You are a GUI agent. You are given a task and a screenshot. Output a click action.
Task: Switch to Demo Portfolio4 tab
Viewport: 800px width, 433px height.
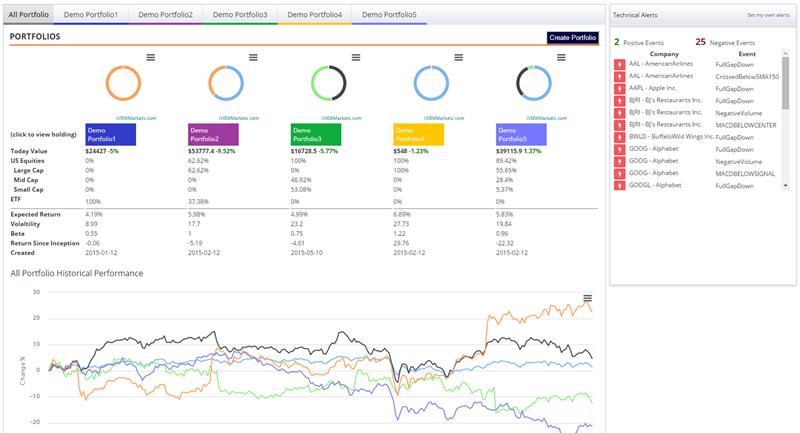point(315,15)
